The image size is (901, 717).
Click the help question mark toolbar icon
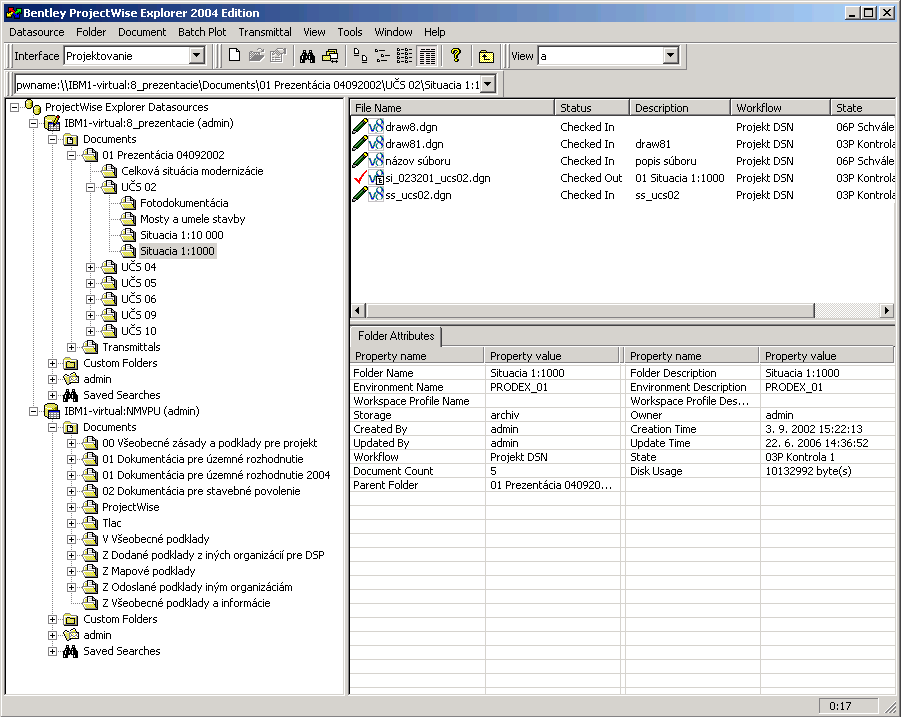point(456,56)
